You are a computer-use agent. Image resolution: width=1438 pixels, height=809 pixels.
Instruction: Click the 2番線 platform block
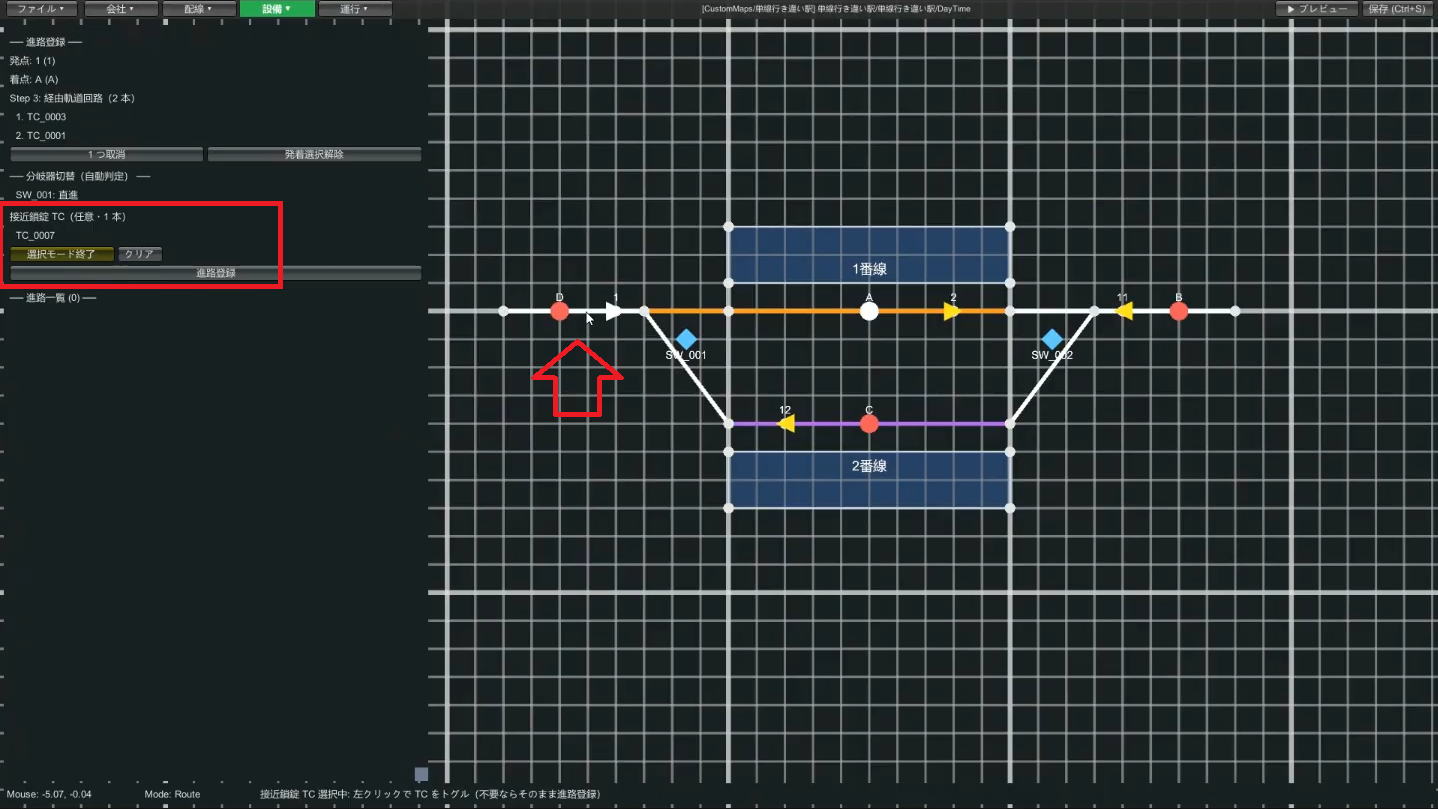tap(869, 479)
